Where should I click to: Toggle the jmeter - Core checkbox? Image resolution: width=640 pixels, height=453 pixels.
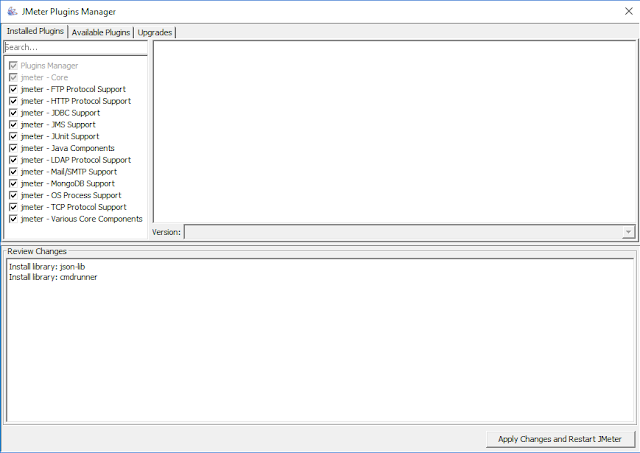click(x=13, y=78)
